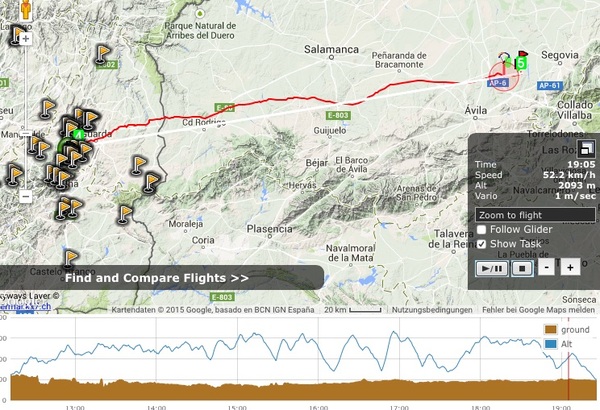This screenshot has height=410, width=600.
Task: Zoom in using the map plus button
Action: 26,39
